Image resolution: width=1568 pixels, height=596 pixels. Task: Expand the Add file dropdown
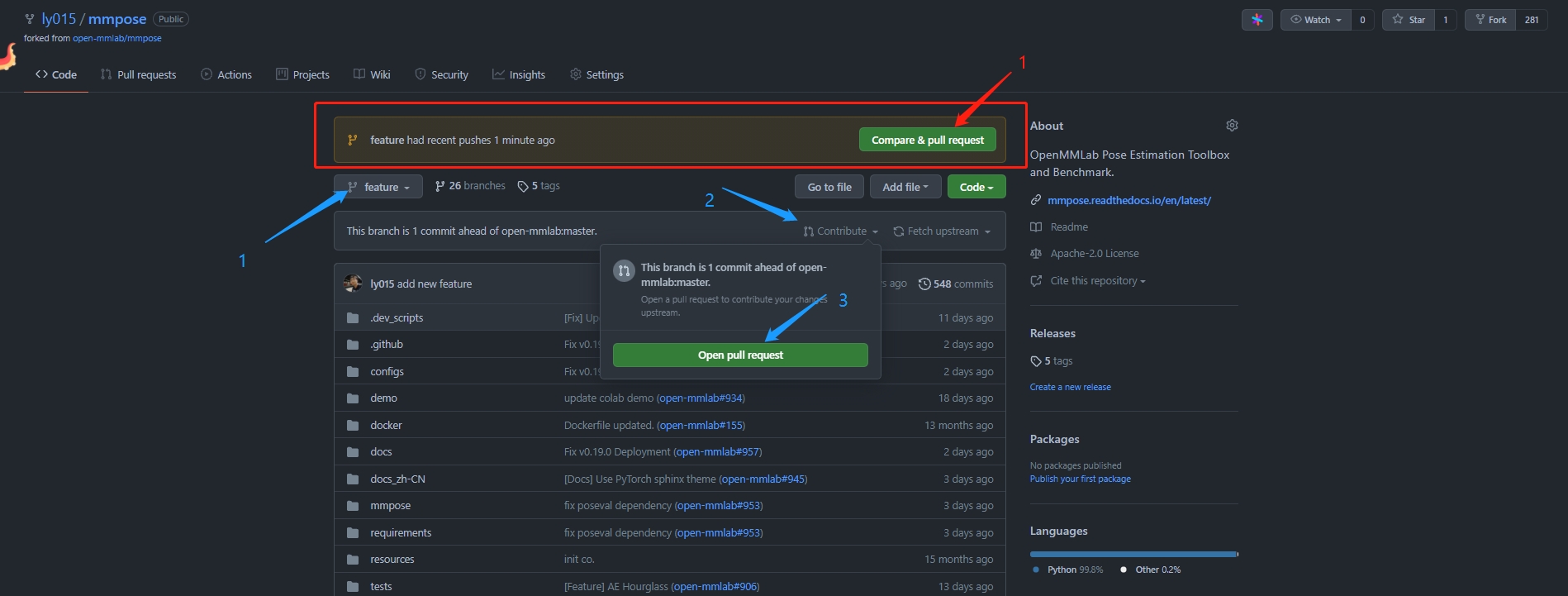tap(905, 187)
